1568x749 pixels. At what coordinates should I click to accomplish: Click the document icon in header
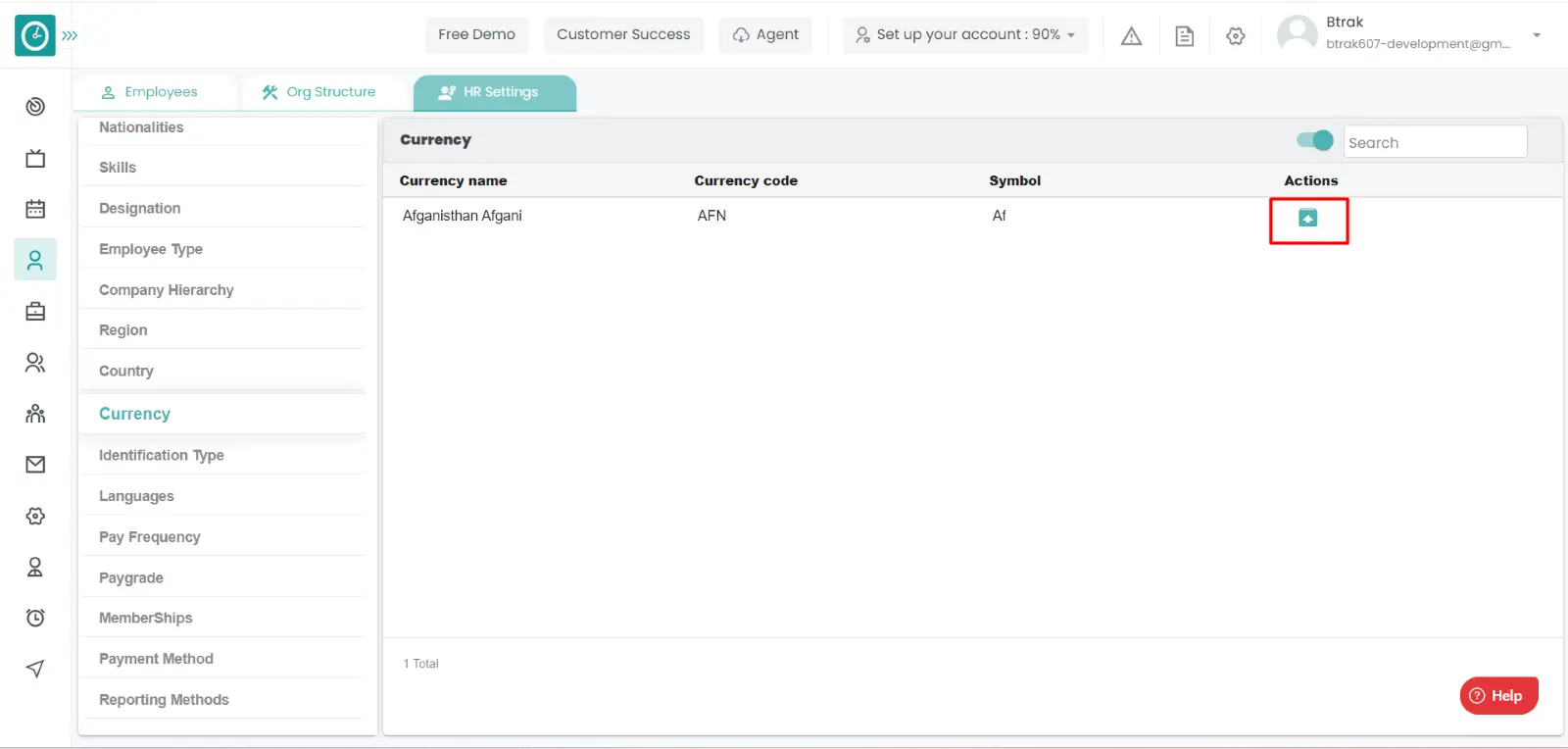[x=1184, y=36]
